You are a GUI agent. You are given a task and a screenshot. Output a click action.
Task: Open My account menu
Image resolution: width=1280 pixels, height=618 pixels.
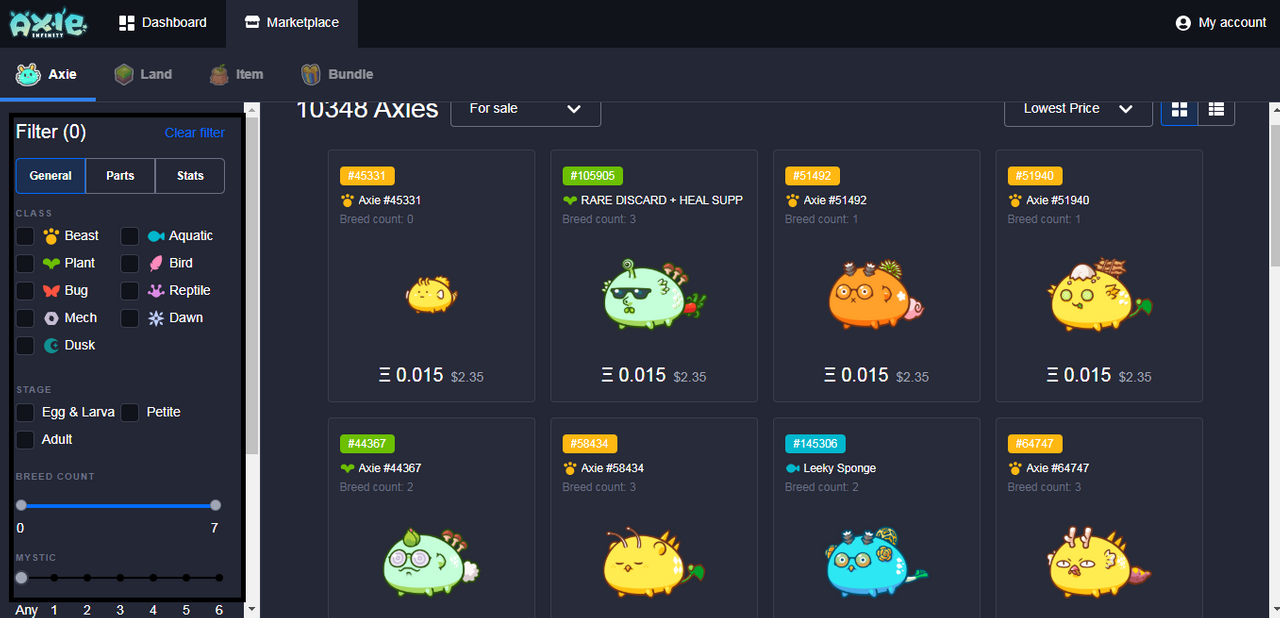(x=1221, y=23)
